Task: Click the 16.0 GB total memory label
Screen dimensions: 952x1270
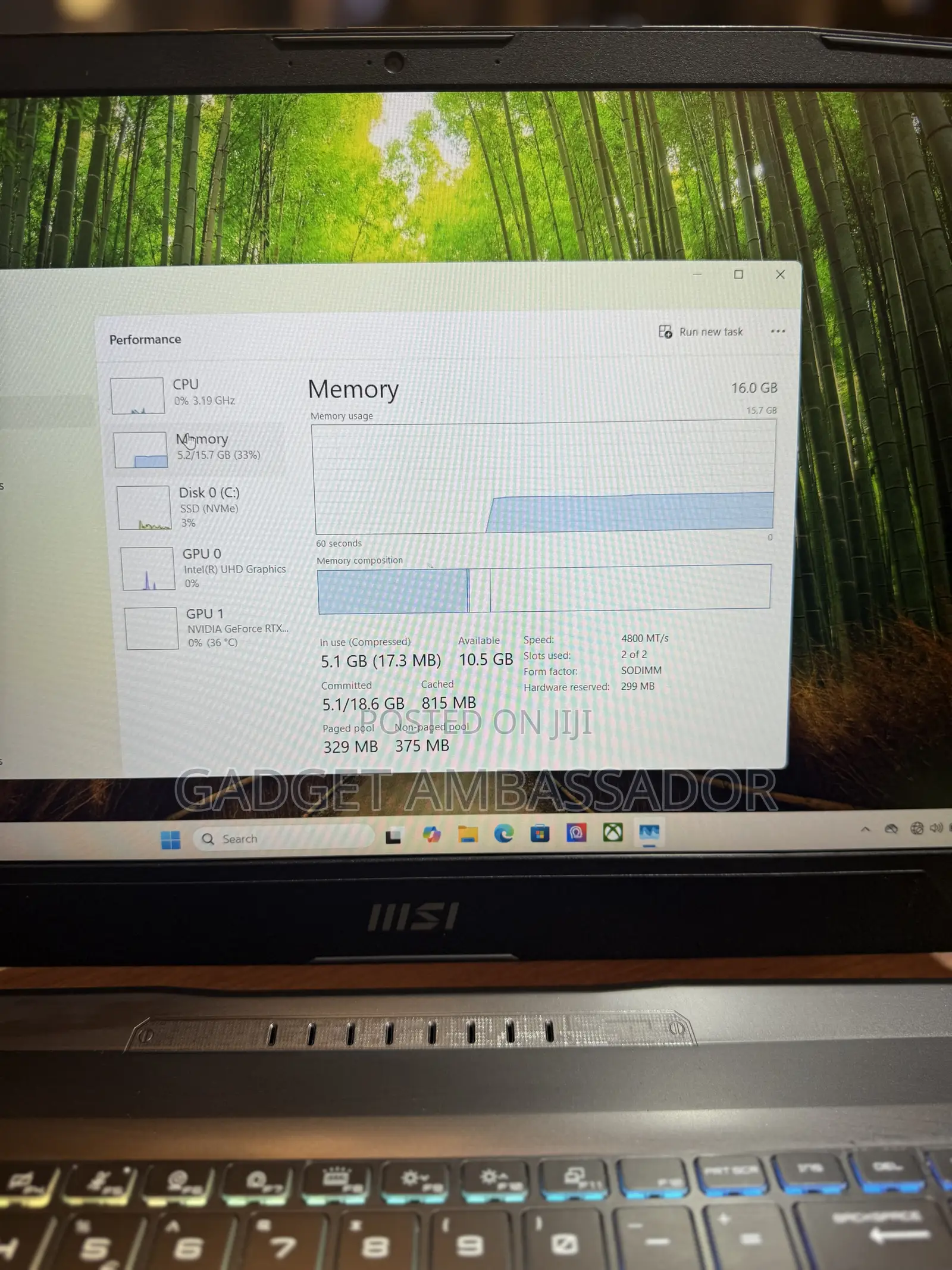Action: click(x=754, y=388)
